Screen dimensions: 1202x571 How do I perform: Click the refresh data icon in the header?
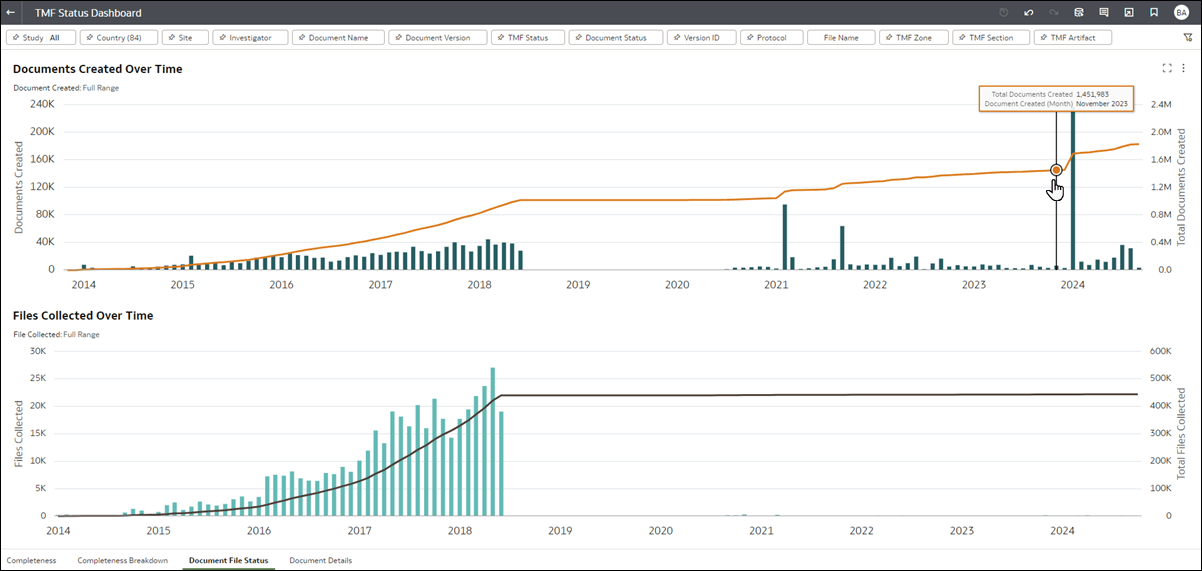pyautogui.click(x=1079, y=13)
